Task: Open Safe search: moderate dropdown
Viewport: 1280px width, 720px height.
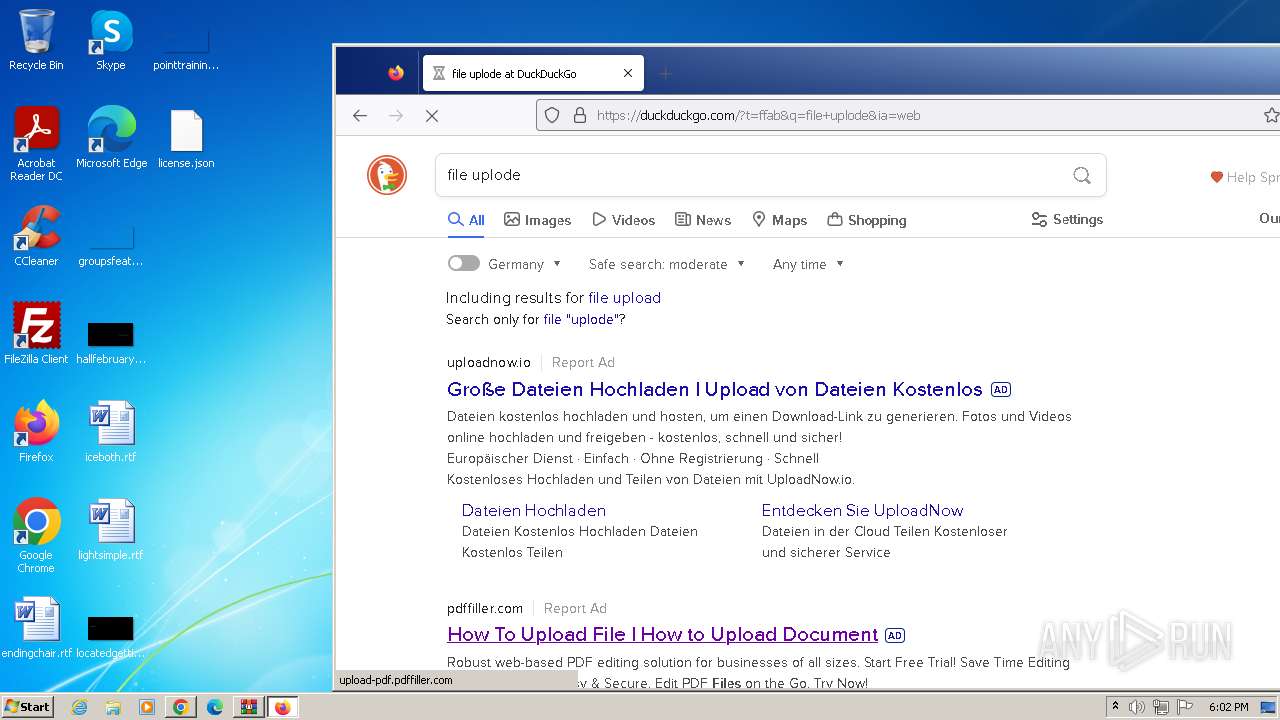Action: pyautogui.click(x=667, y=264)
